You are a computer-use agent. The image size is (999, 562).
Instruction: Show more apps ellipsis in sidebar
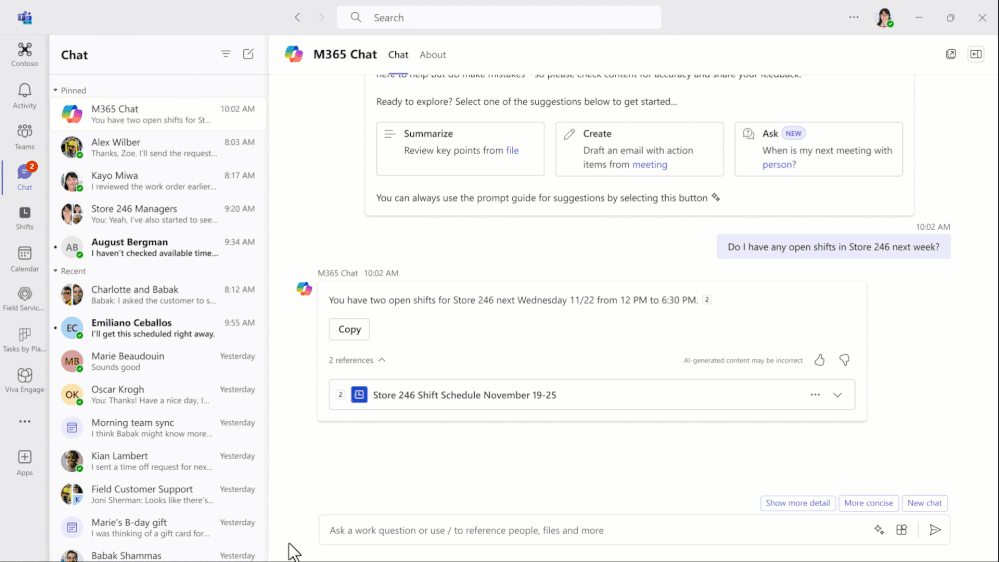(24, 421)
